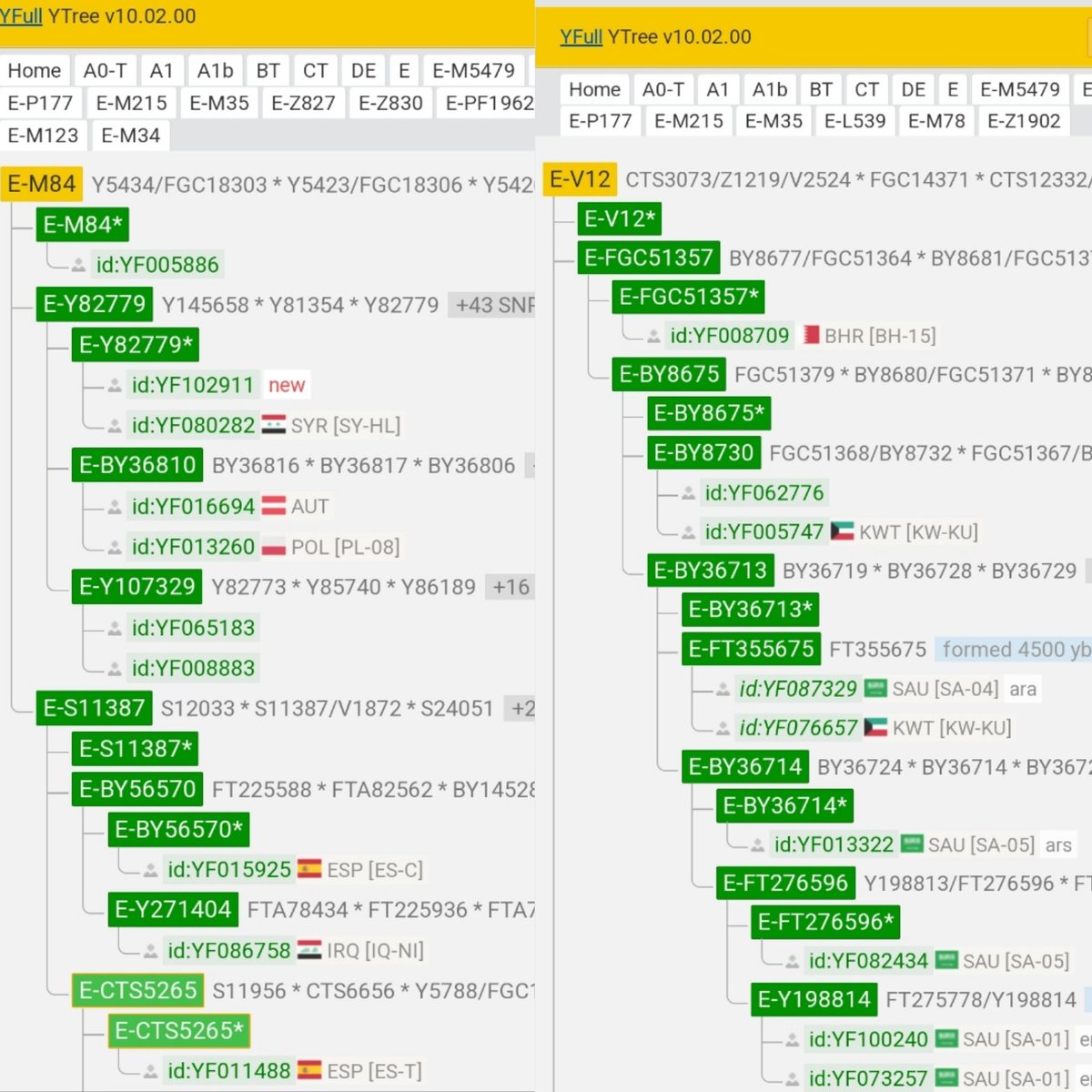Open sample id:YF087329 from Saudi Arabia
The width and height of the screenshot is (1092, 1092).
click(797, 689)
